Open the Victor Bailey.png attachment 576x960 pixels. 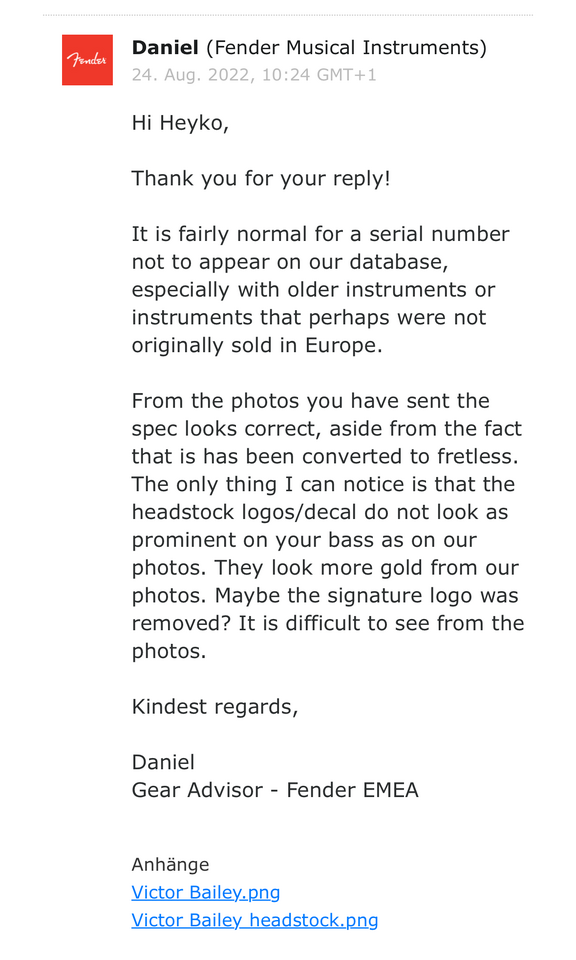coord(206,892)
